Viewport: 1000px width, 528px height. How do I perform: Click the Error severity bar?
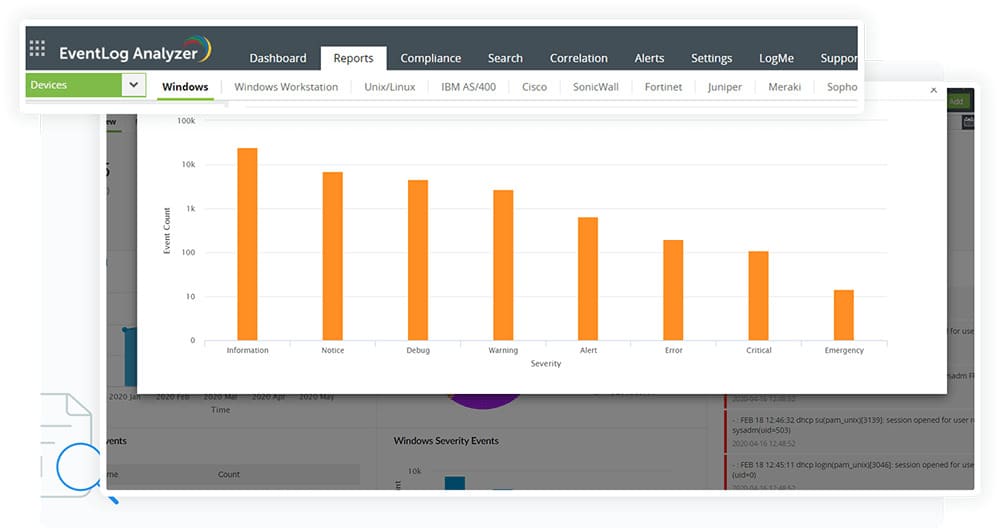pos(673,290)
